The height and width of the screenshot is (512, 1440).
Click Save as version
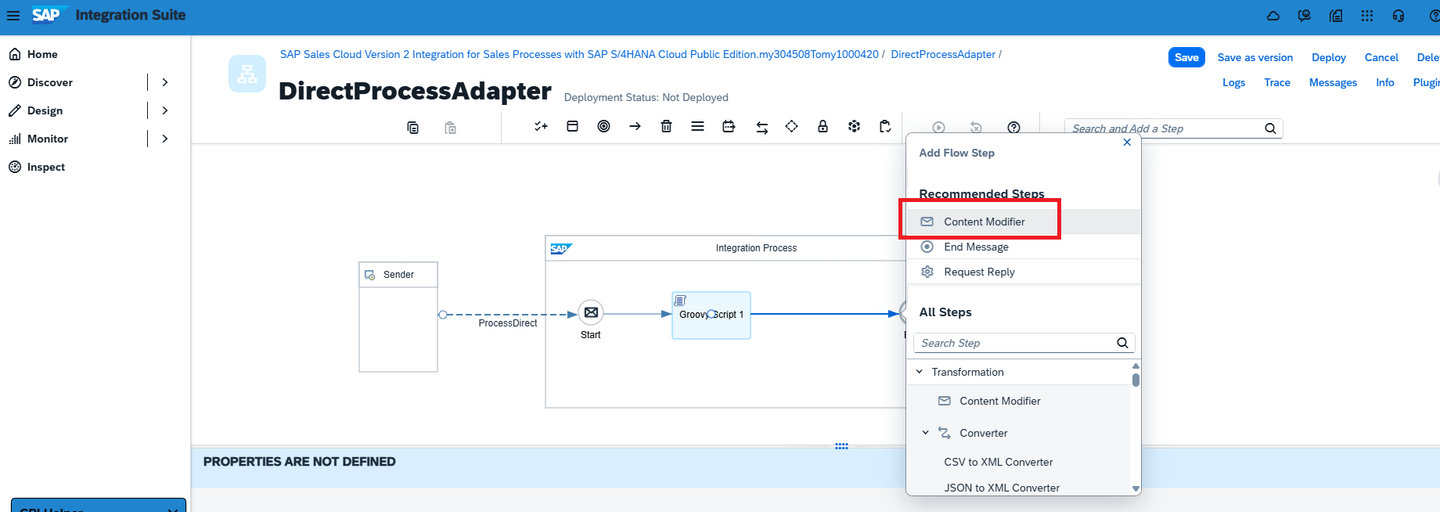[1255, 57]
